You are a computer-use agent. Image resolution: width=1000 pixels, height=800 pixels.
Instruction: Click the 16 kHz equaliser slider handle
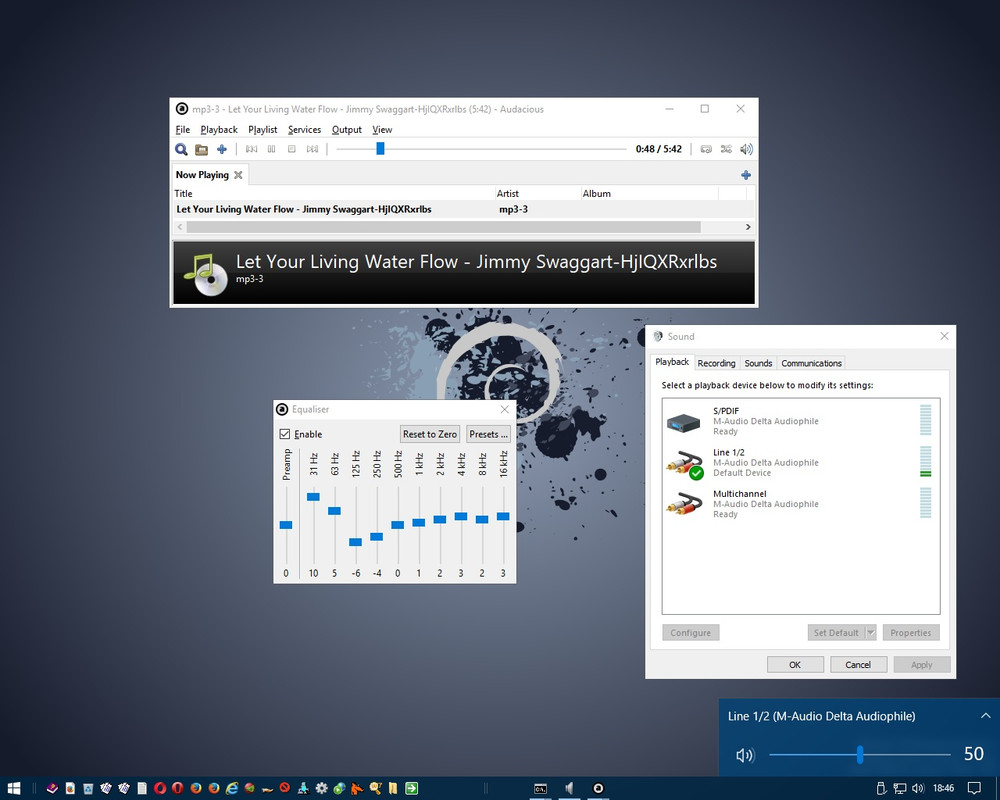pos(503,517)
